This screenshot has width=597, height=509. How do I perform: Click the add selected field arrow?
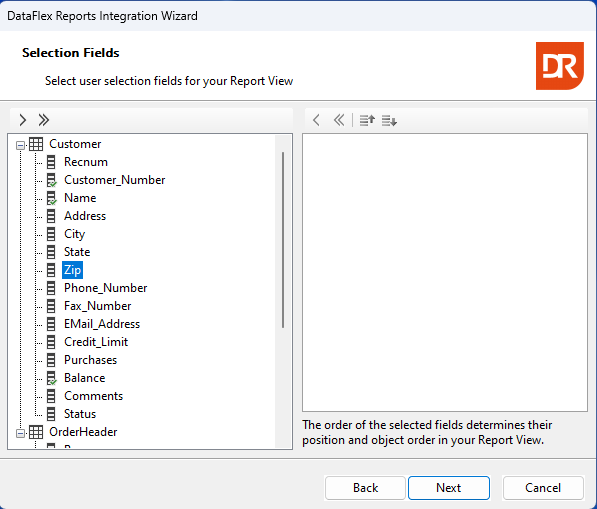click(23, 120)
